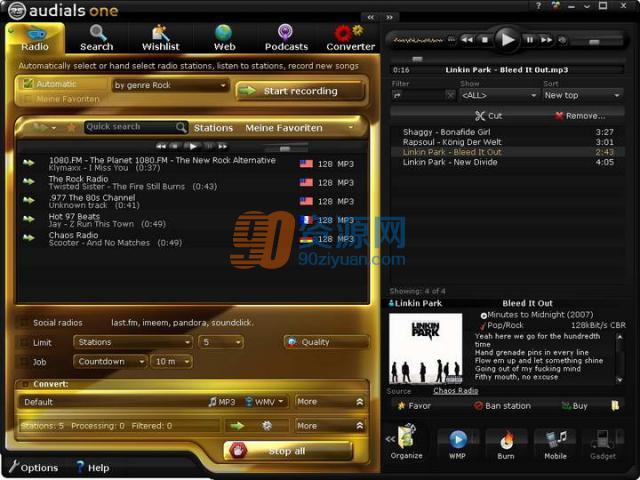Click the Ban station button
This screenshot has width=640, height=480.
502,406
